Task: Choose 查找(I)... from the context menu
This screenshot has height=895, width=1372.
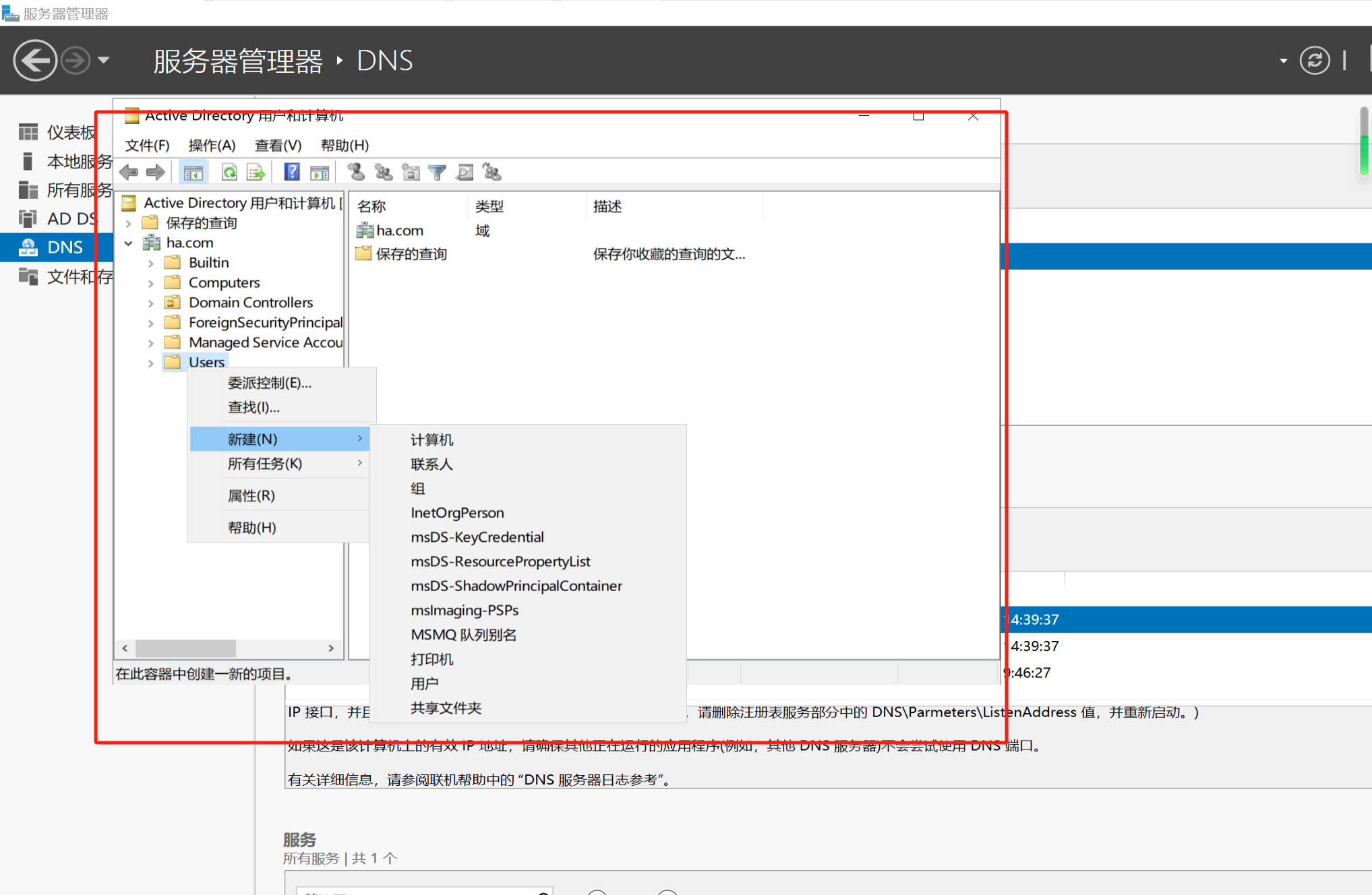Action: [x=280, y=407]
